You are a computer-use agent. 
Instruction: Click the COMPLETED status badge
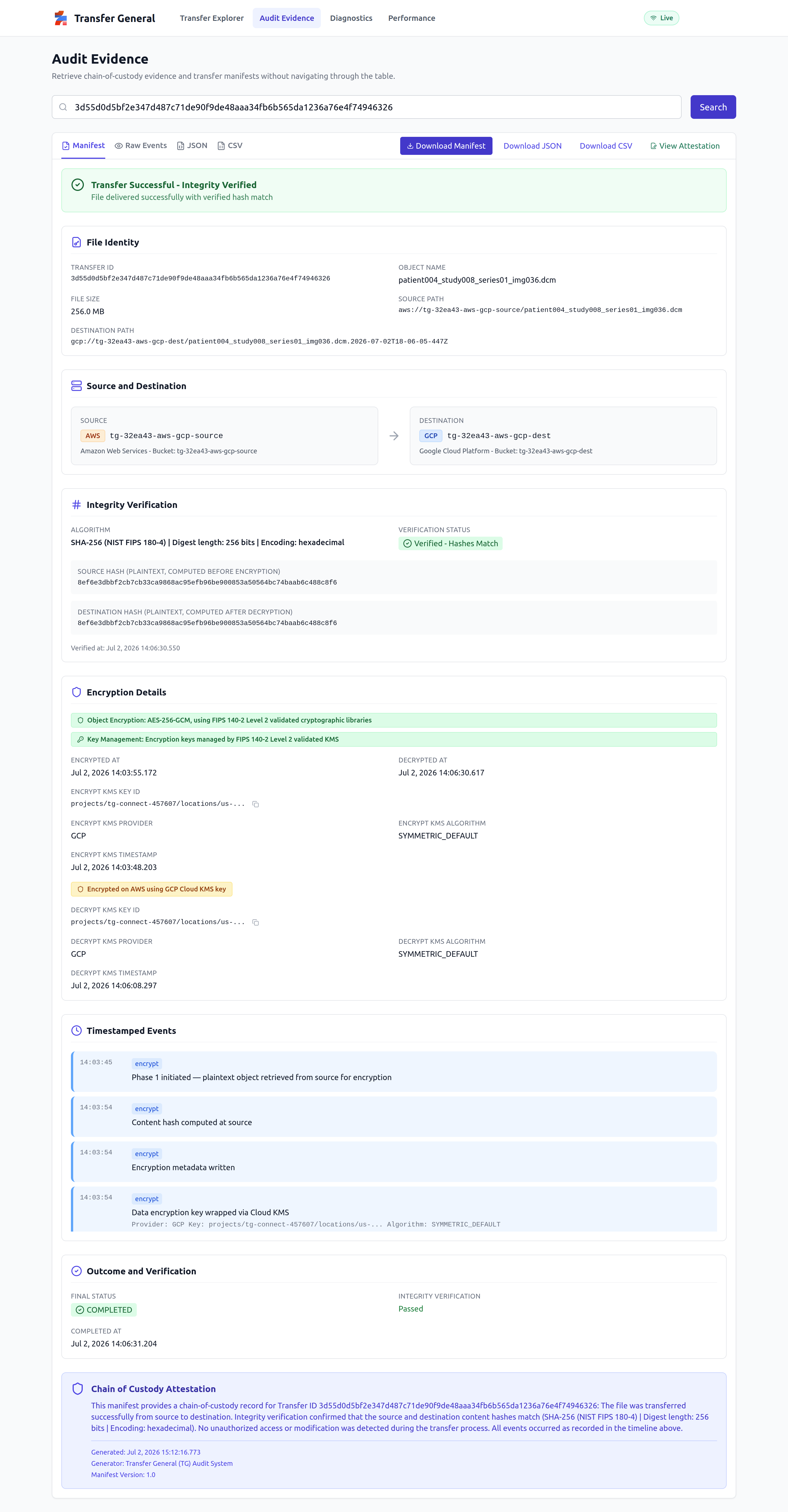104,1310
